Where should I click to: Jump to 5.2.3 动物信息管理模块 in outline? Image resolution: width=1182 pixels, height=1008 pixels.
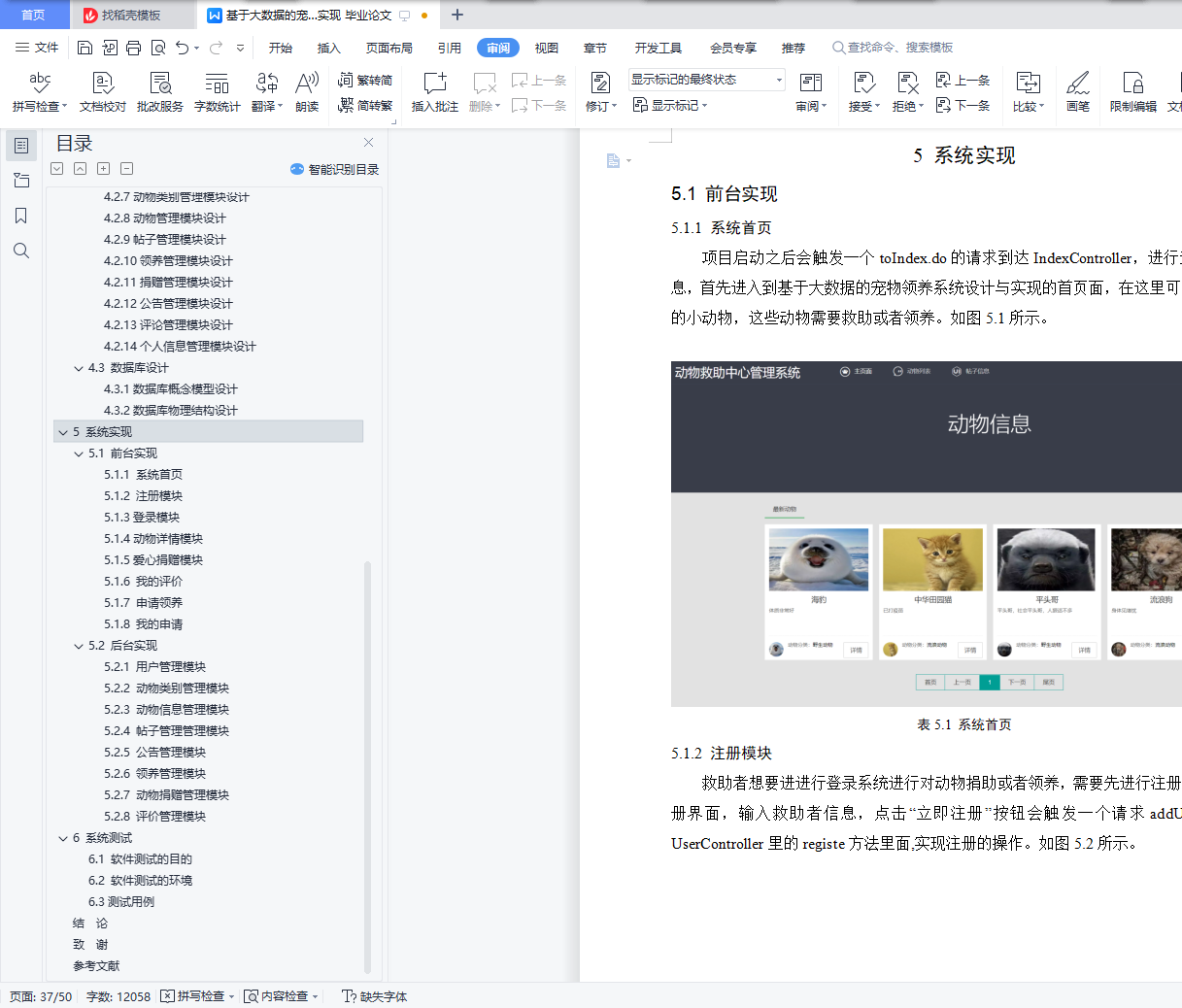coord(166,710)
